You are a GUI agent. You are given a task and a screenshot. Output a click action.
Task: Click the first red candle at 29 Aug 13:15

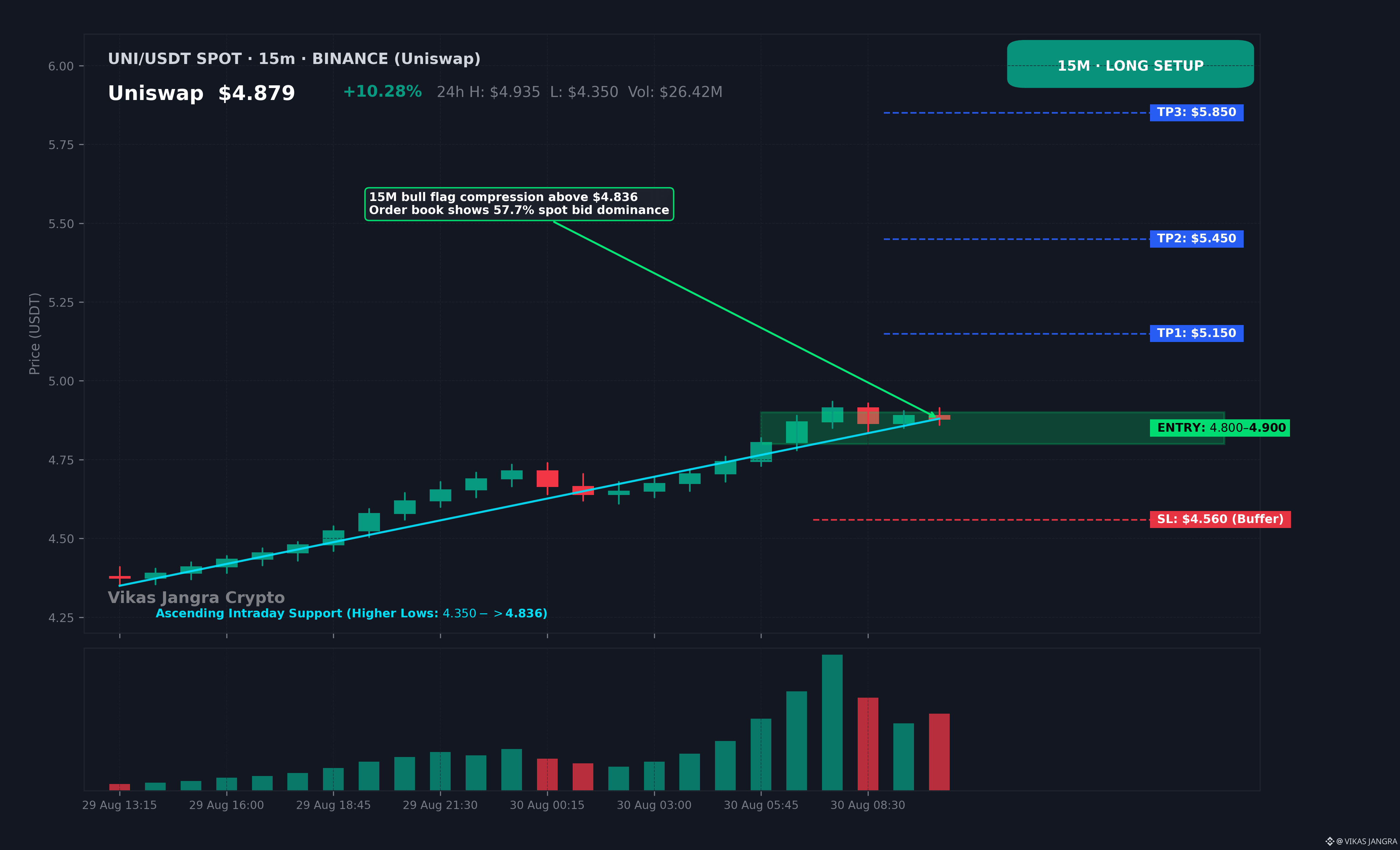coord(119,577)
